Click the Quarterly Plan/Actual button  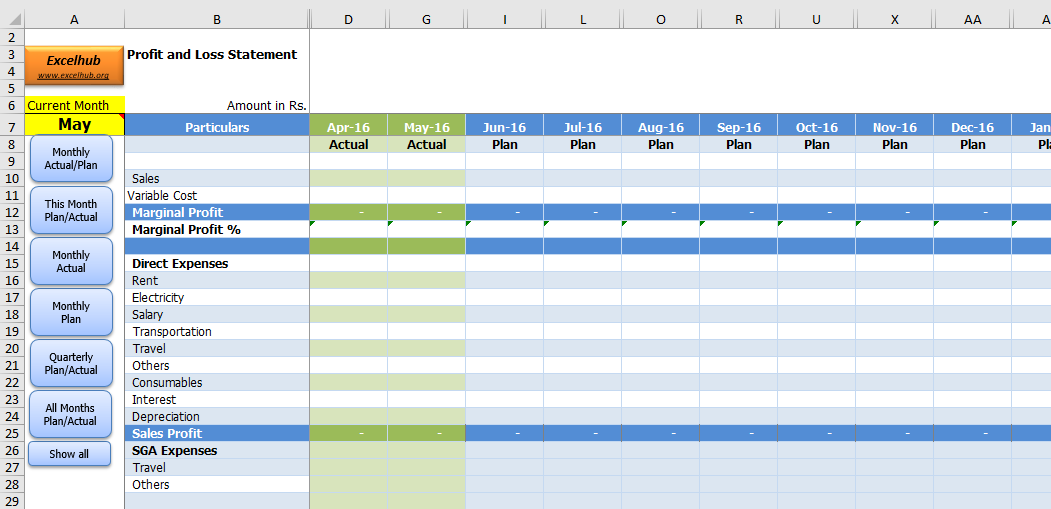(71, 363)
